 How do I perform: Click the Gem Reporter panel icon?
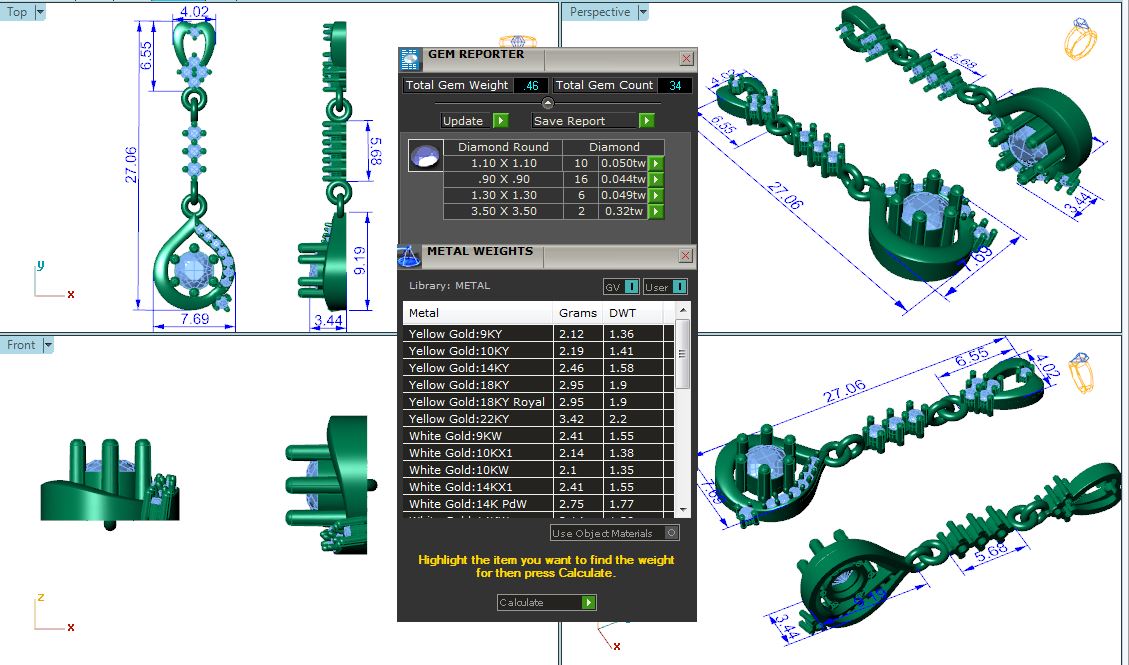coord(410,58)
